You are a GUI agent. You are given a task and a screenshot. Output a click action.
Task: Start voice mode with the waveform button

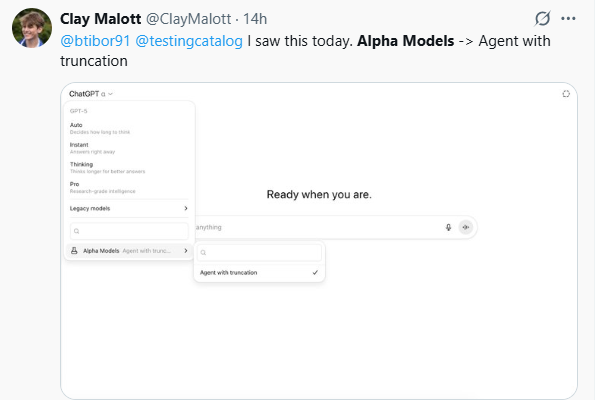tap(465, 227)
